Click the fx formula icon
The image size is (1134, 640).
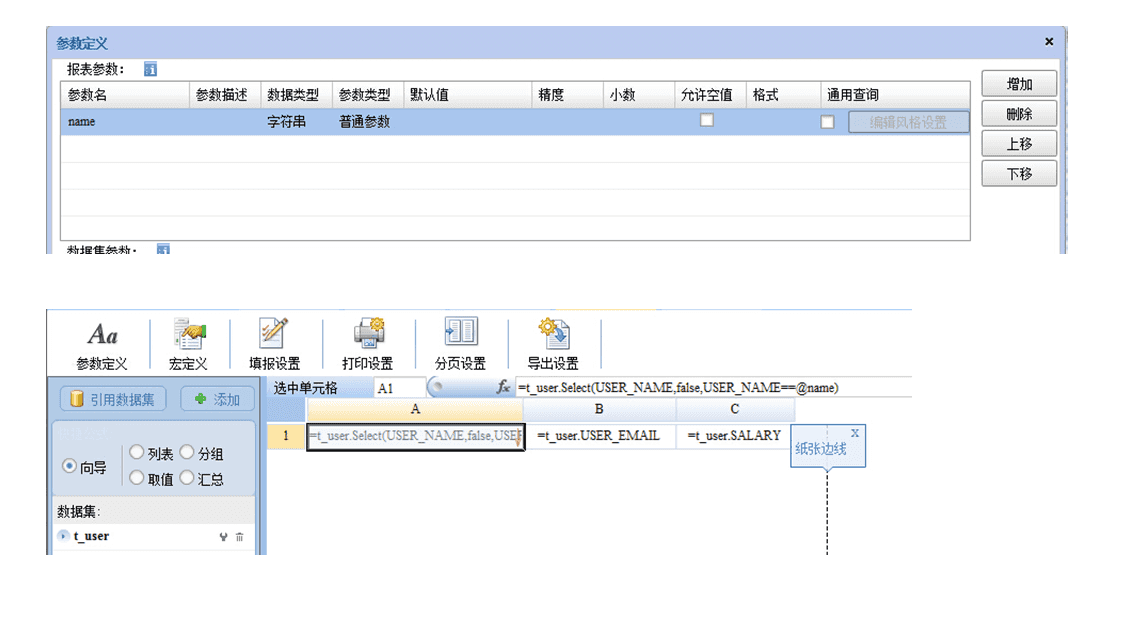click(503, 388)
